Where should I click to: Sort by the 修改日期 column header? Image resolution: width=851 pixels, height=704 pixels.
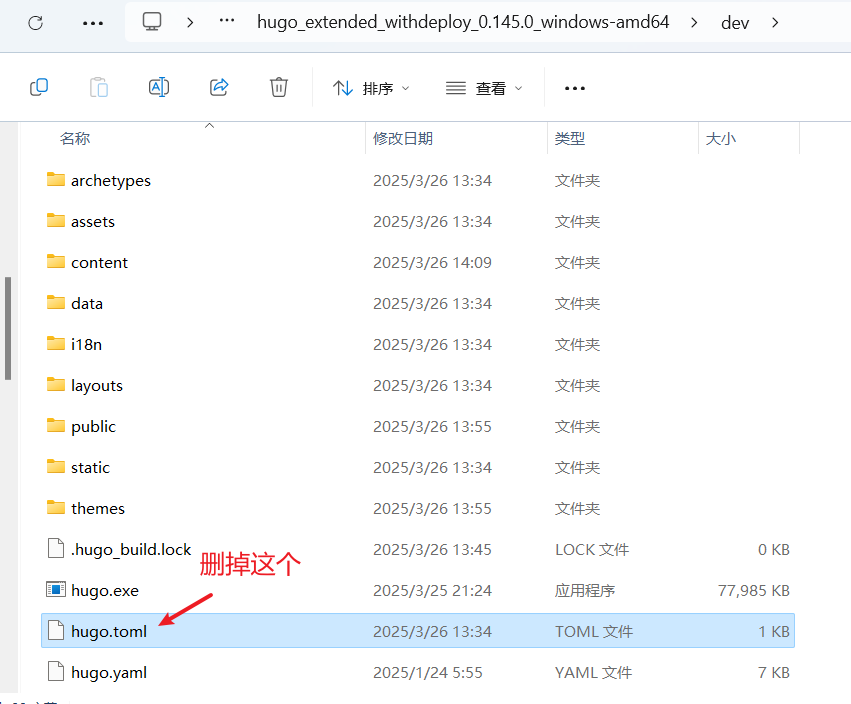(403, 139)
